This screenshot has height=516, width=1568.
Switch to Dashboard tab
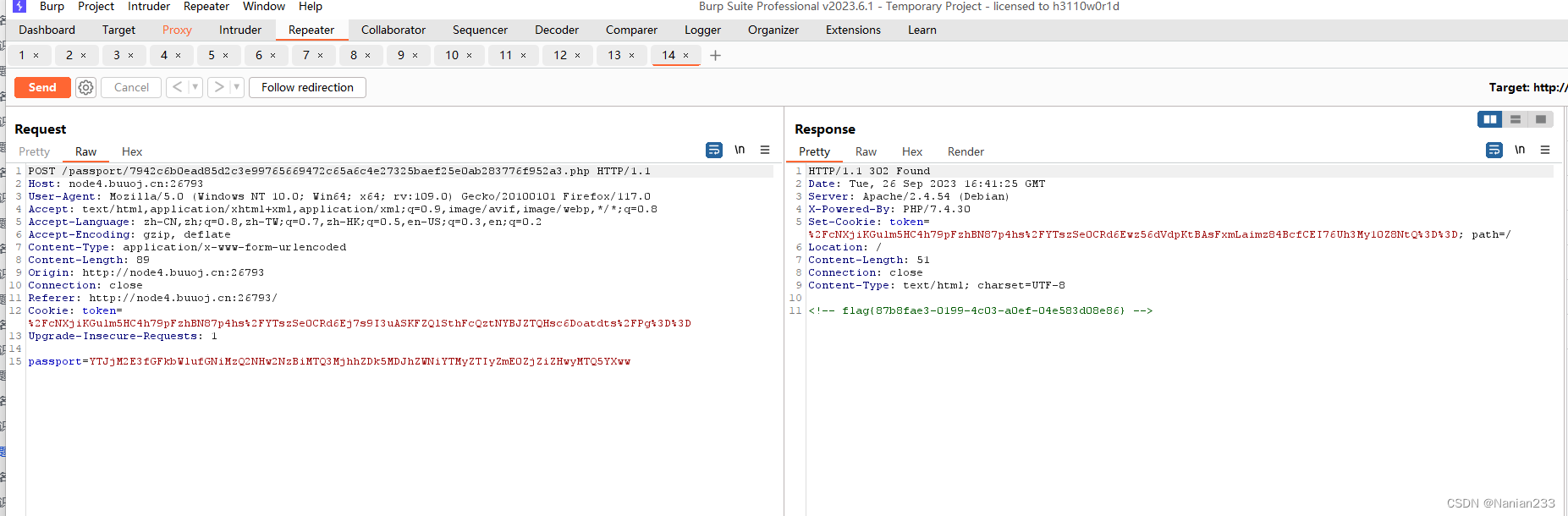pos(47,30)
